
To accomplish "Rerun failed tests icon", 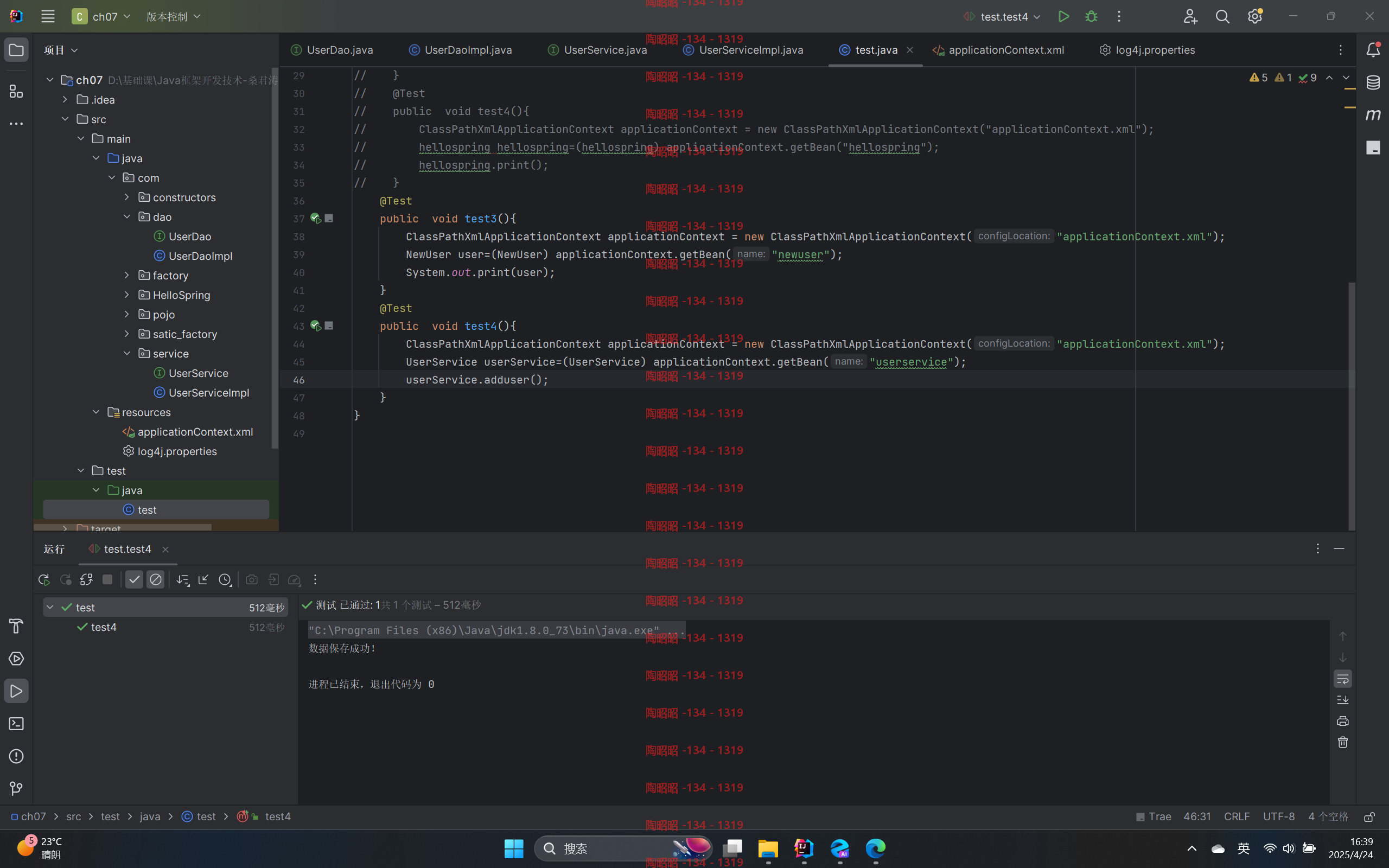I will pyautogui.click(x=66, y=580).
